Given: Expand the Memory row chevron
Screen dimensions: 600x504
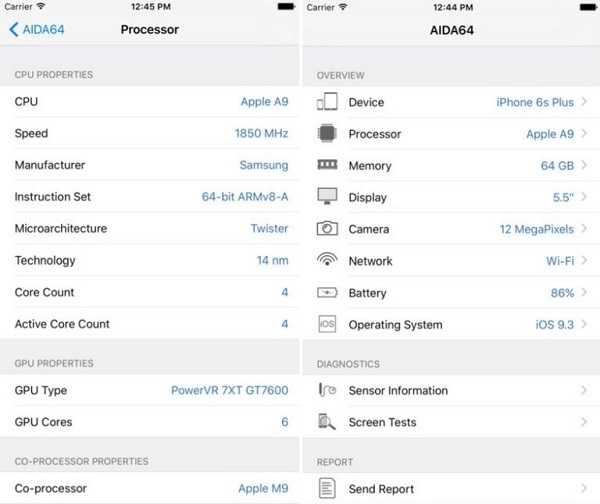Looking at the screenshot, I should click(584, 165).
